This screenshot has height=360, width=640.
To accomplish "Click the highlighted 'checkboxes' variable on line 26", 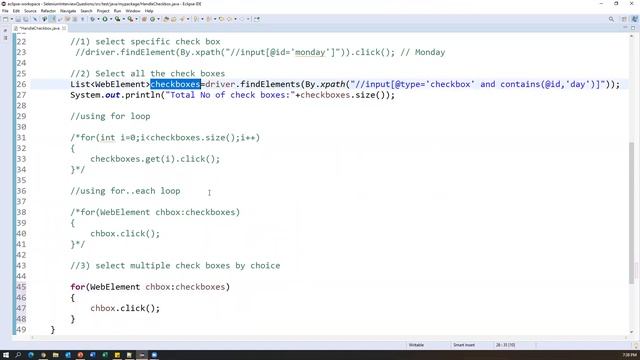I will pos(176,84).
